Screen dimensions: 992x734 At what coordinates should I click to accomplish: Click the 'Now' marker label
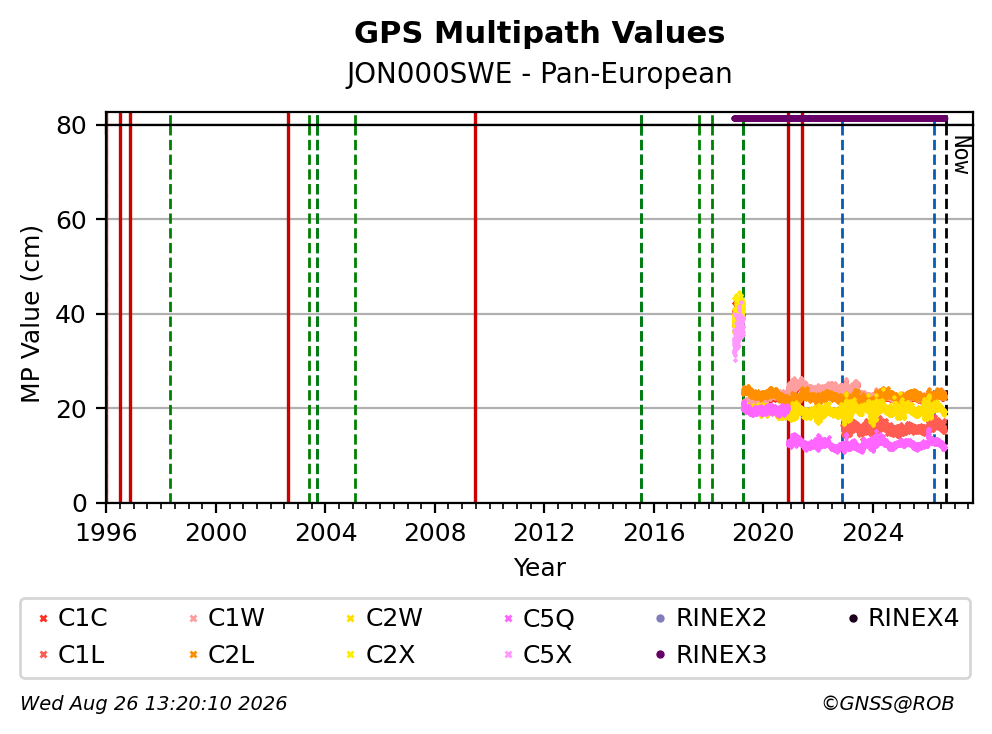tap(962, 155)
